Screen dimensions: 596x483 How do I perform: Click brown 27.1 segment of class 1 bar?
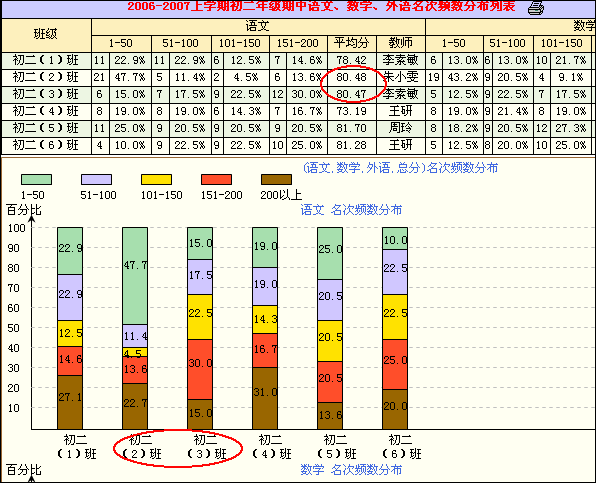coord(70,402)
